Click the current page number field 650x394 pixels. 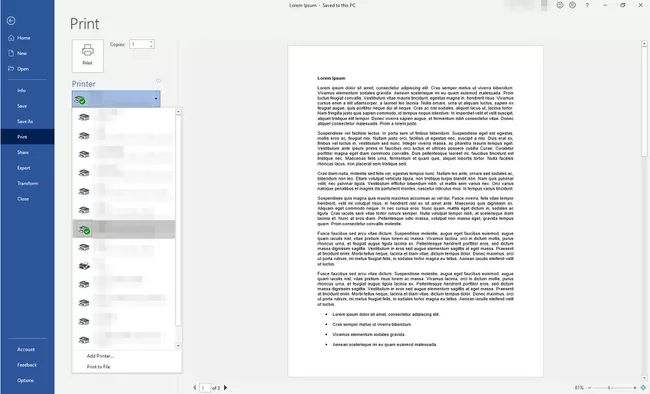(205, 388)
